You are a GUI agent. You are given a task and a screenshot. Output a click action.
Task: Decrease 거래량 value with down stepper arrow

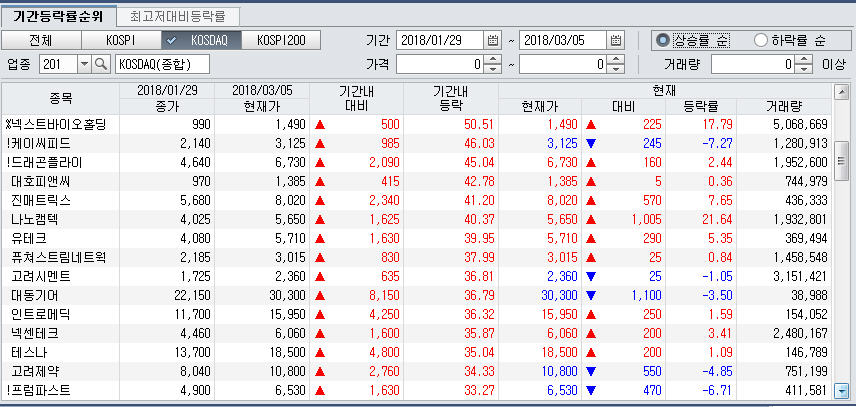[805, 69]
